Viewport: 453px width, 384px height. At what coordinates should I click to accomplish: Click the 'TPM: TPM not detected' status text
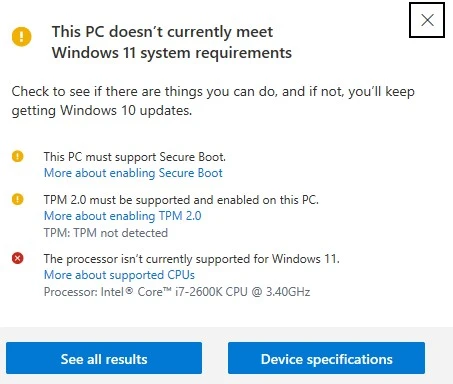pyautogui.click(x=106, y=233)
